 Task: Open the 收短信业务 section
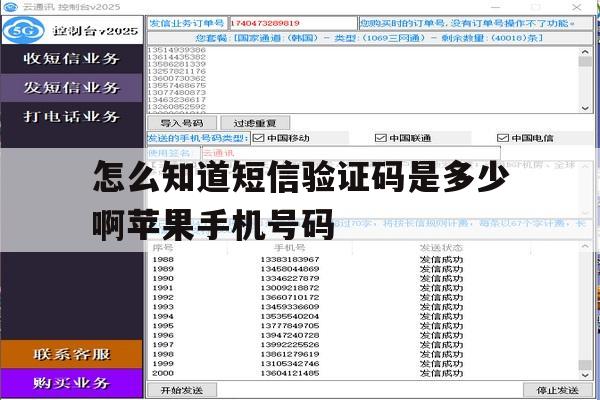coord(72,59)
